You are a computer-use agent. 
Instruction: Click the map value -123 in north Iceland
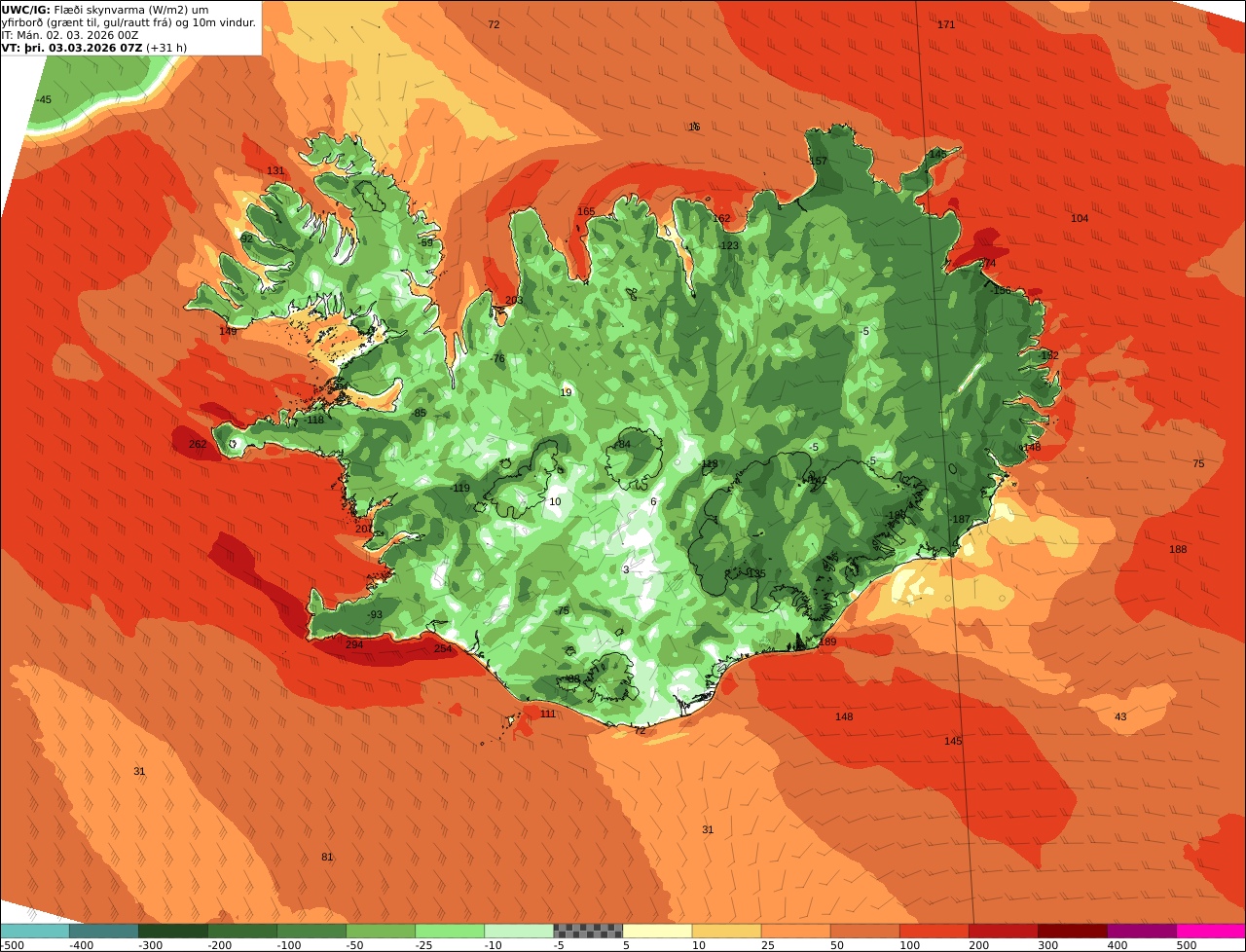pyautogui.click(x=728, y=246)
